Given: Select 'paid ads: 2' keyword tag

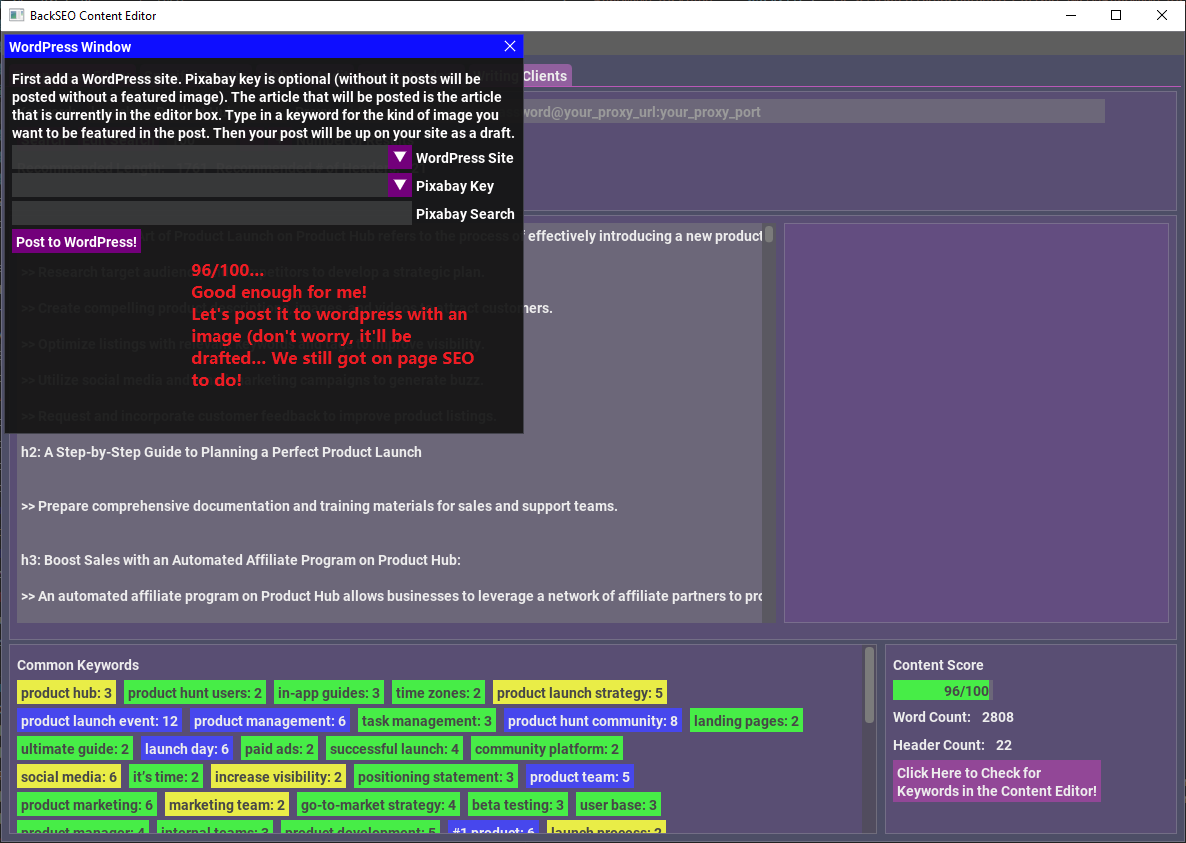Looking at the screenshot, I should pos(280,749).
